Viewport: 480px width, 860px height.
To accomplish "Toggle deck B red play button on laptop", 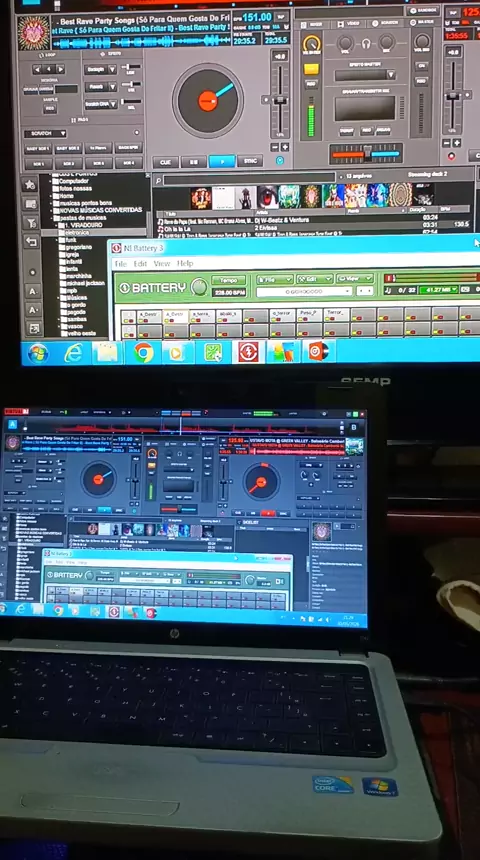I will point(268,513).
